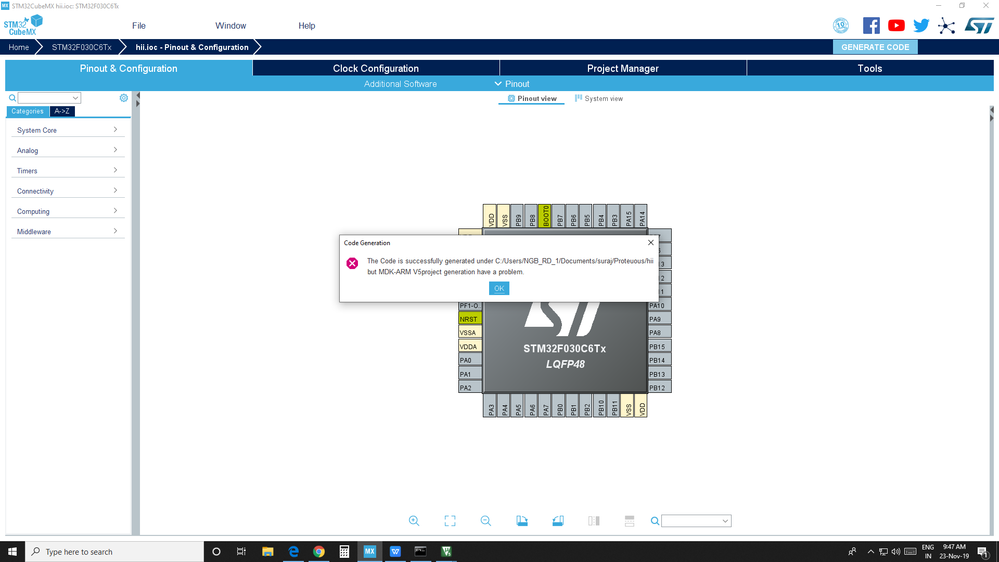Open the peripheral search combo box
This screenshot has width=999, height=562.
click(49, 98)
